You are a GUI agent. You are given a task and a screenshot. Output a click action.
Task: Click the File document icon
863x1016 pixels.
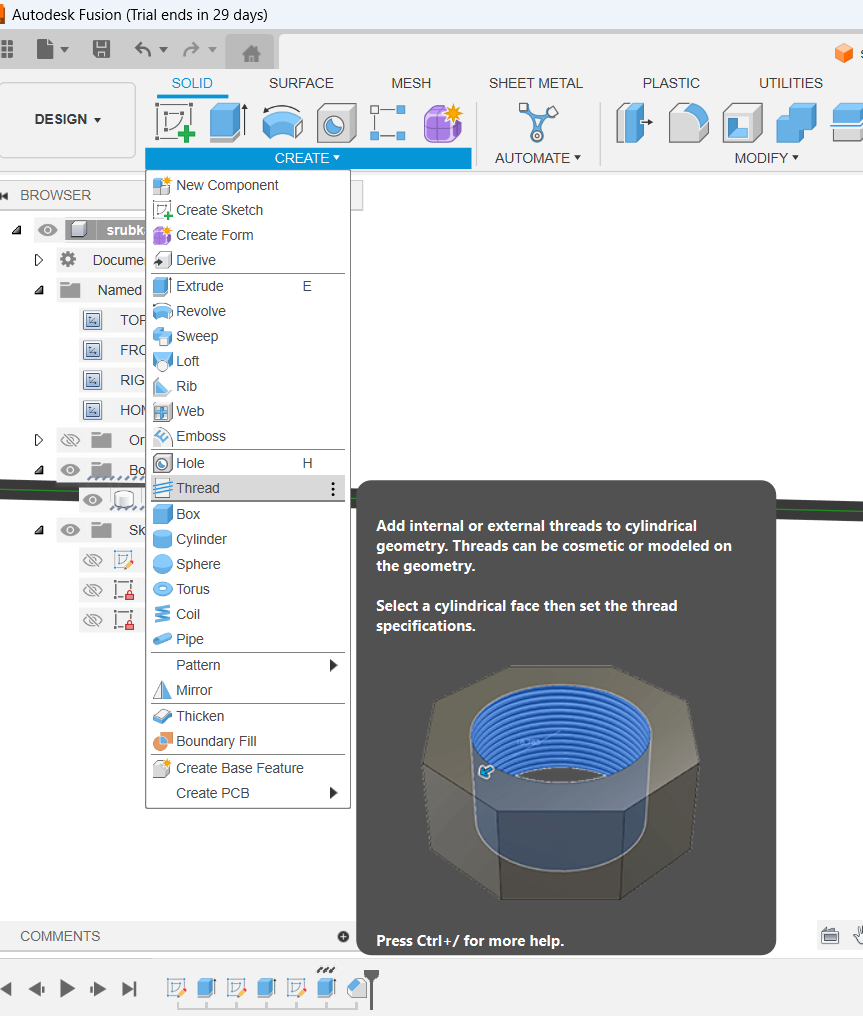click(45, 49)
